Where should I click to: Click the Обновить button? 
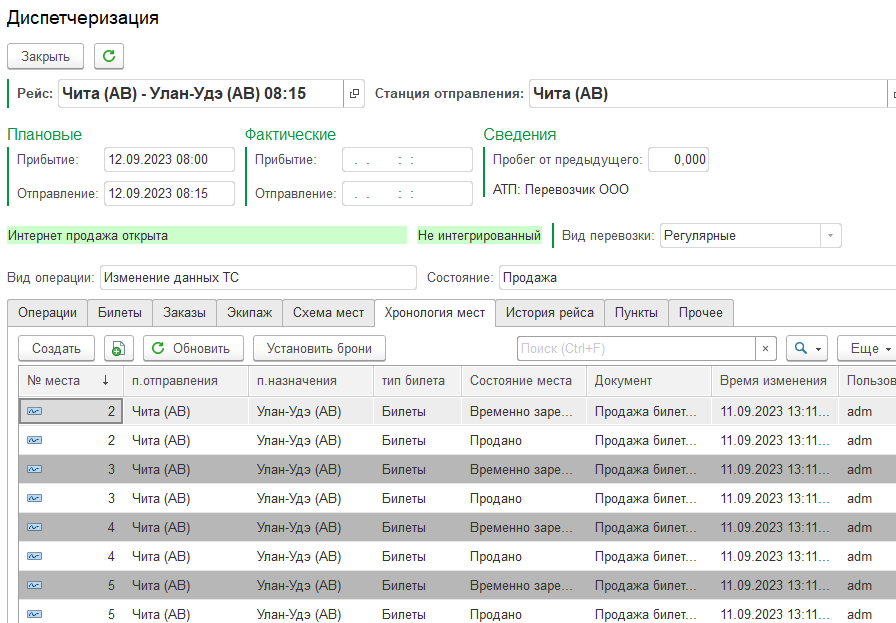pos(192,348)
